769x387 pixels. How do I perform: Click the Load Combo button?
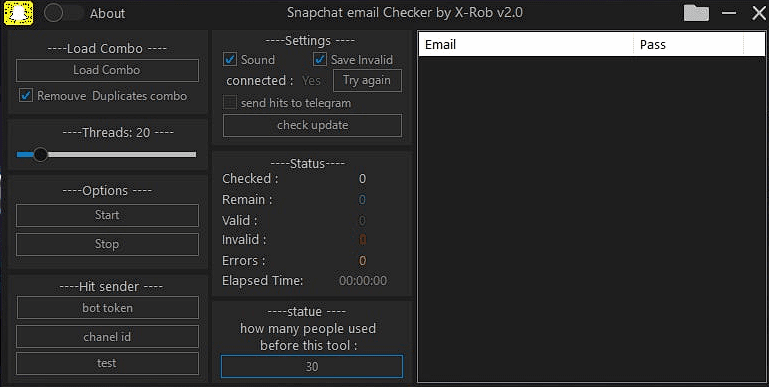pyautogui.click(x=107, y=71)
